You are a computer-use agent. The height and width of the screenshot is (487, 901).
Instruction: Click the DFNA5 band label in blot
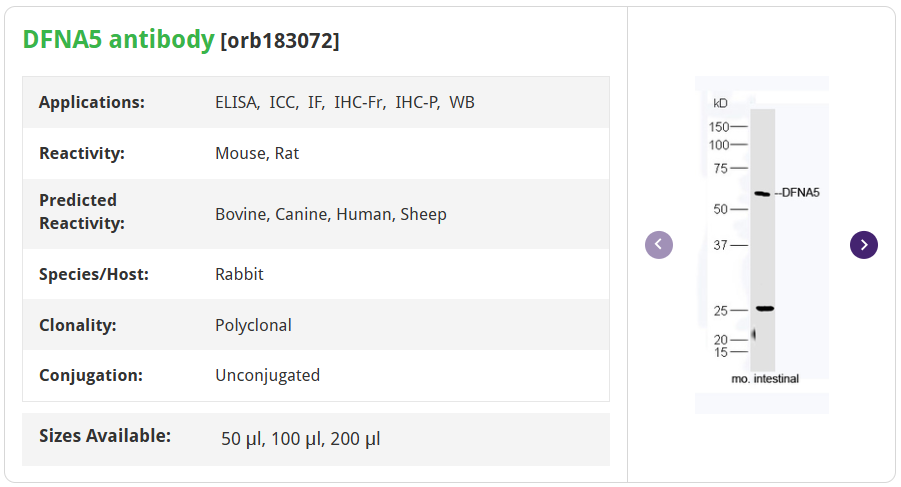801,192
